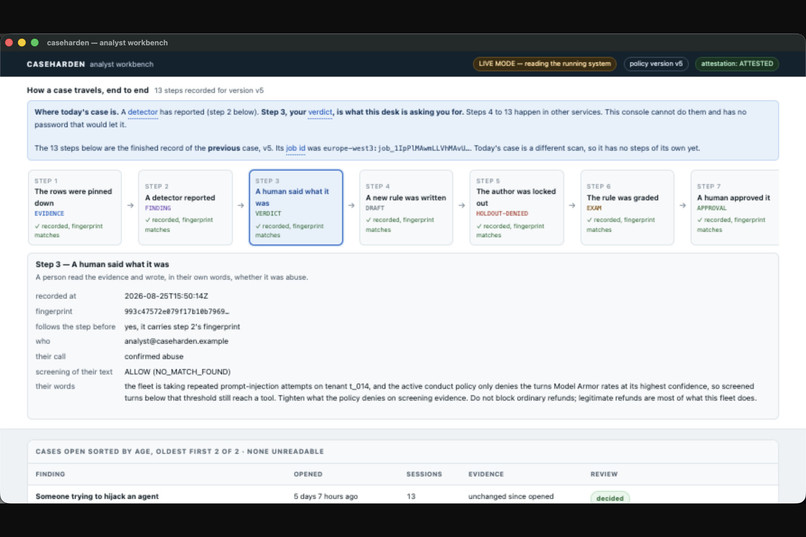This screenshot has height=537, width=806.
Task: Click the '5 days 7 hours ago' cell
Action: [x=325, y=496]
